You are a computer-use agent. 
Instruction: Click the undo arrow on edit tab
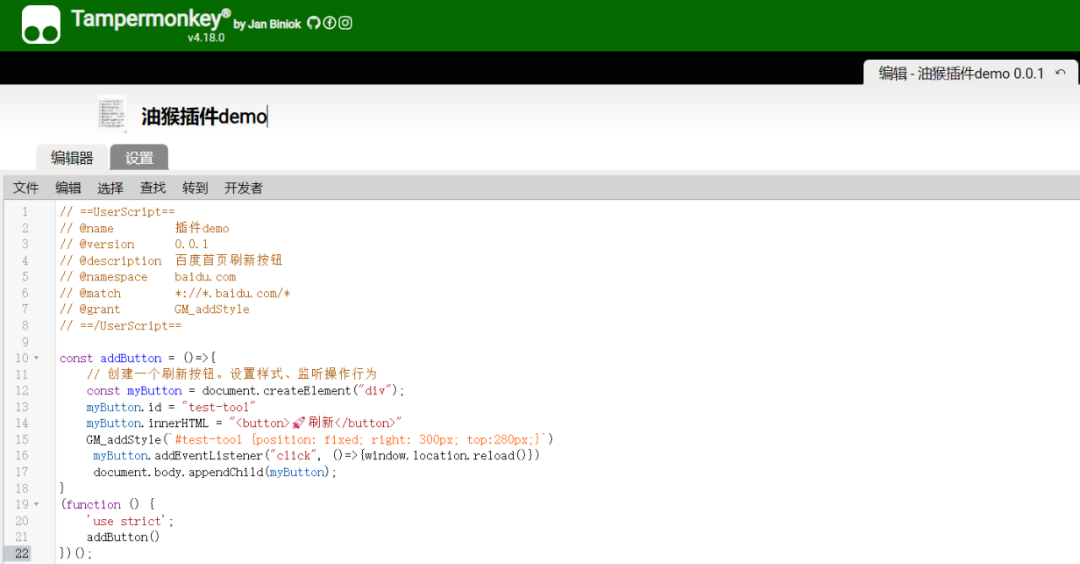(x=1060, y=73)
